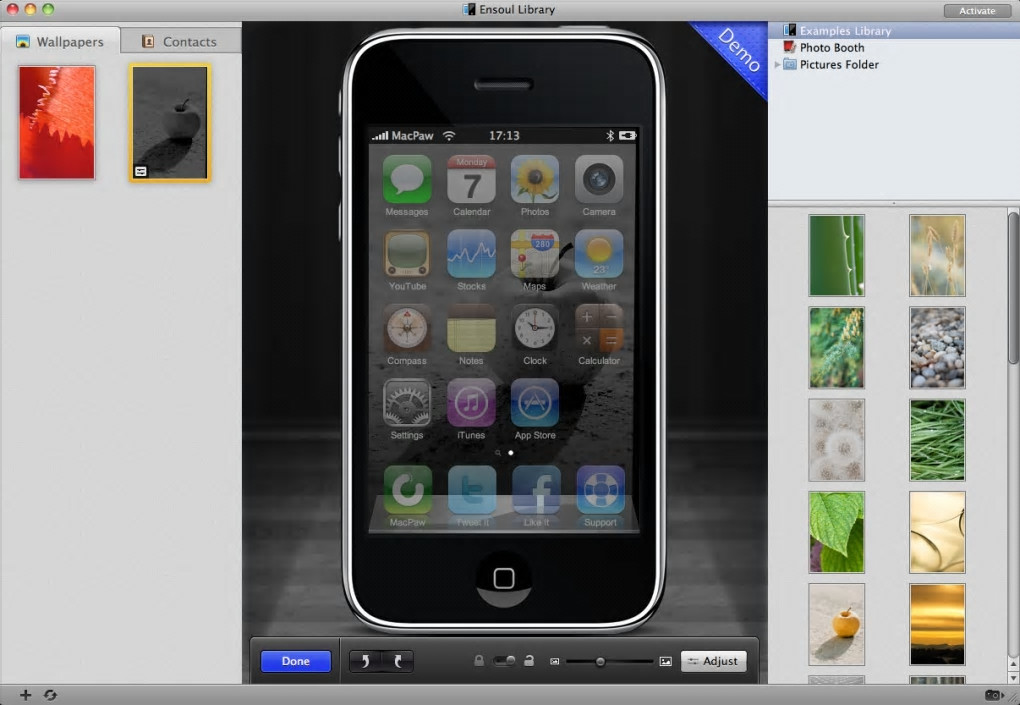The height and width of the screenshot is (705, 1020).
Task: Switch to the Contacts tab
Action: pos(181,41)
